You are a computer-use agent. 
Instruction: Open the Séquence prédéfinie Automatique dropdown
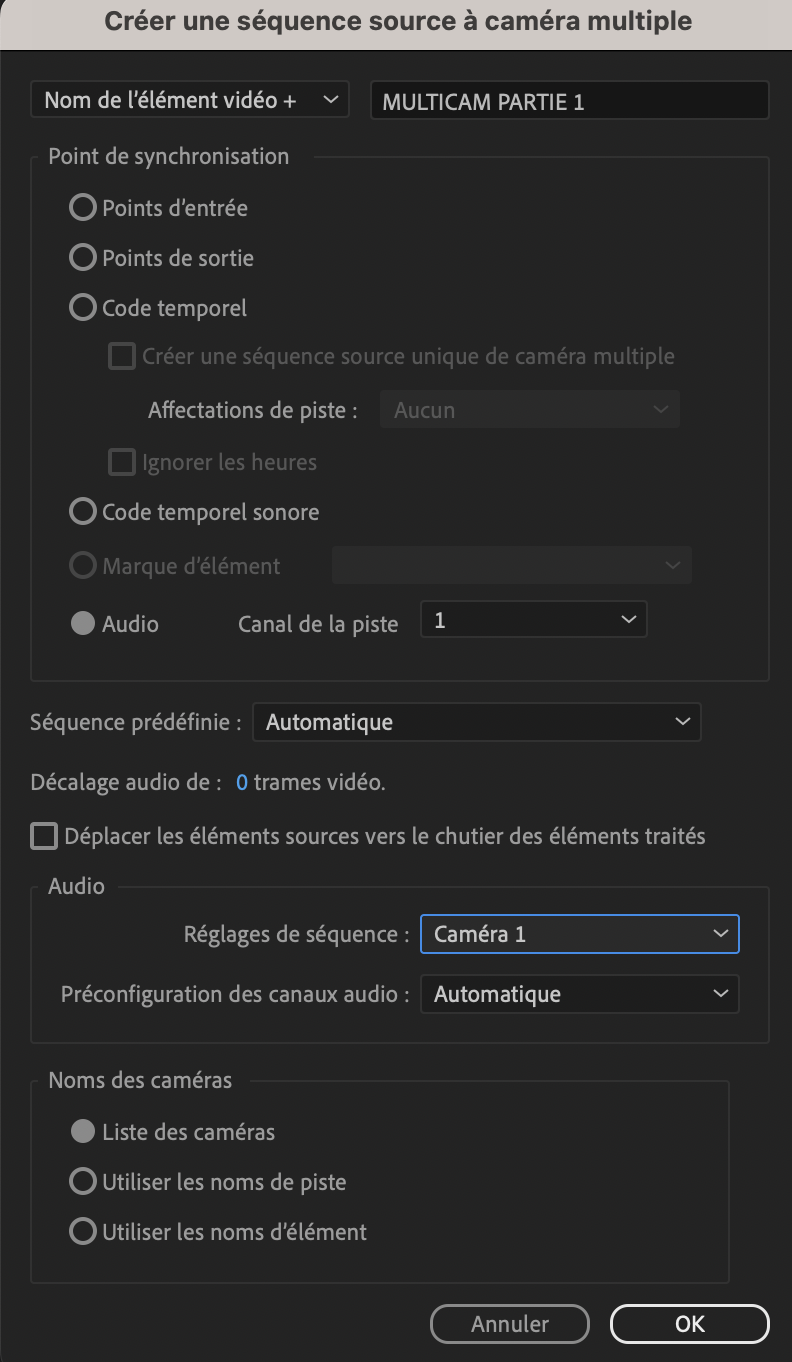tap(477, 722)
